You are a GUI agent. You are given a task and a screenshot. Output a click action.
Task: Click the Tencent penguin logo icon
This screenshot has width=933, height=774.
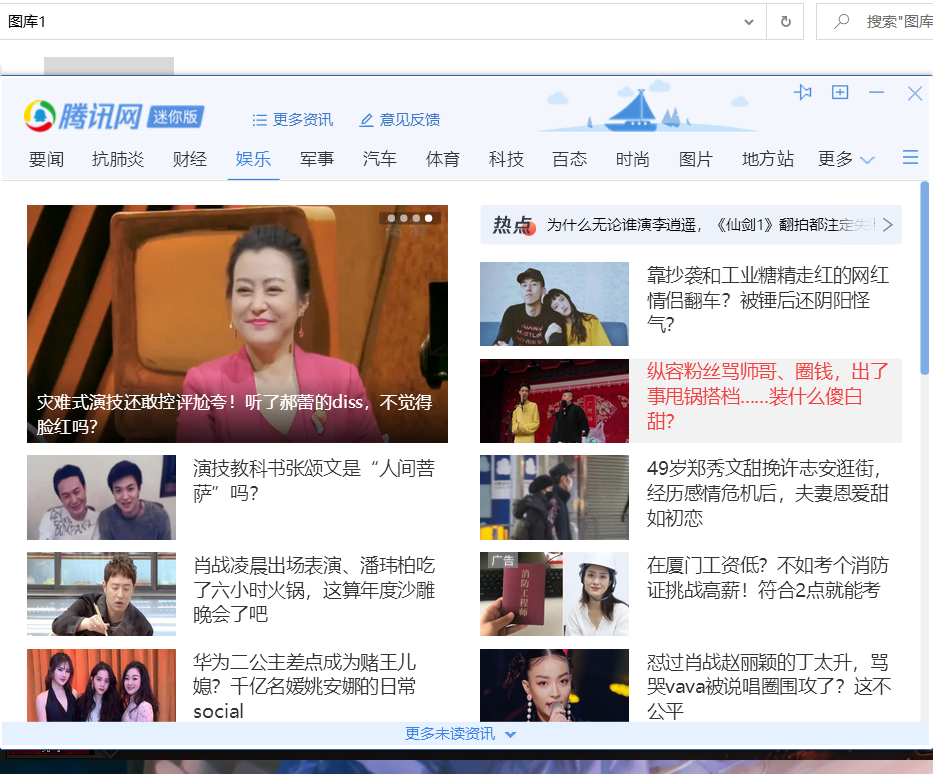[40, 115]
